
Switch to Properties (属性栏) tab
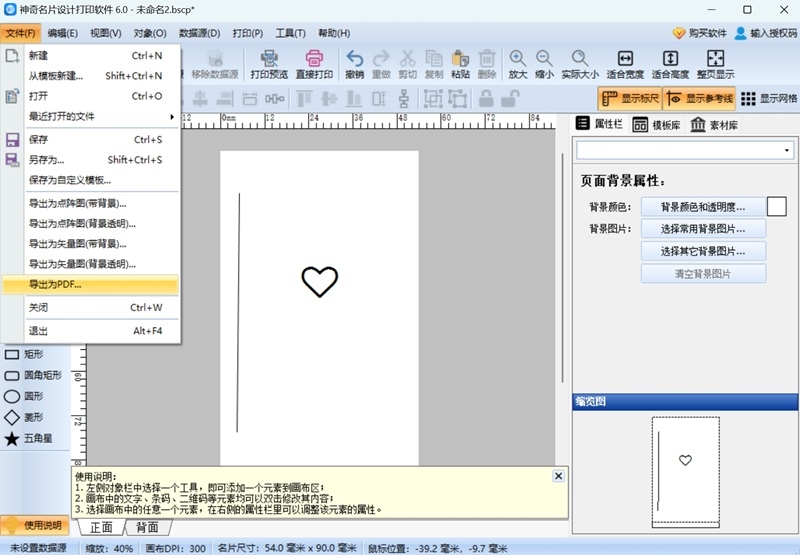599,124
